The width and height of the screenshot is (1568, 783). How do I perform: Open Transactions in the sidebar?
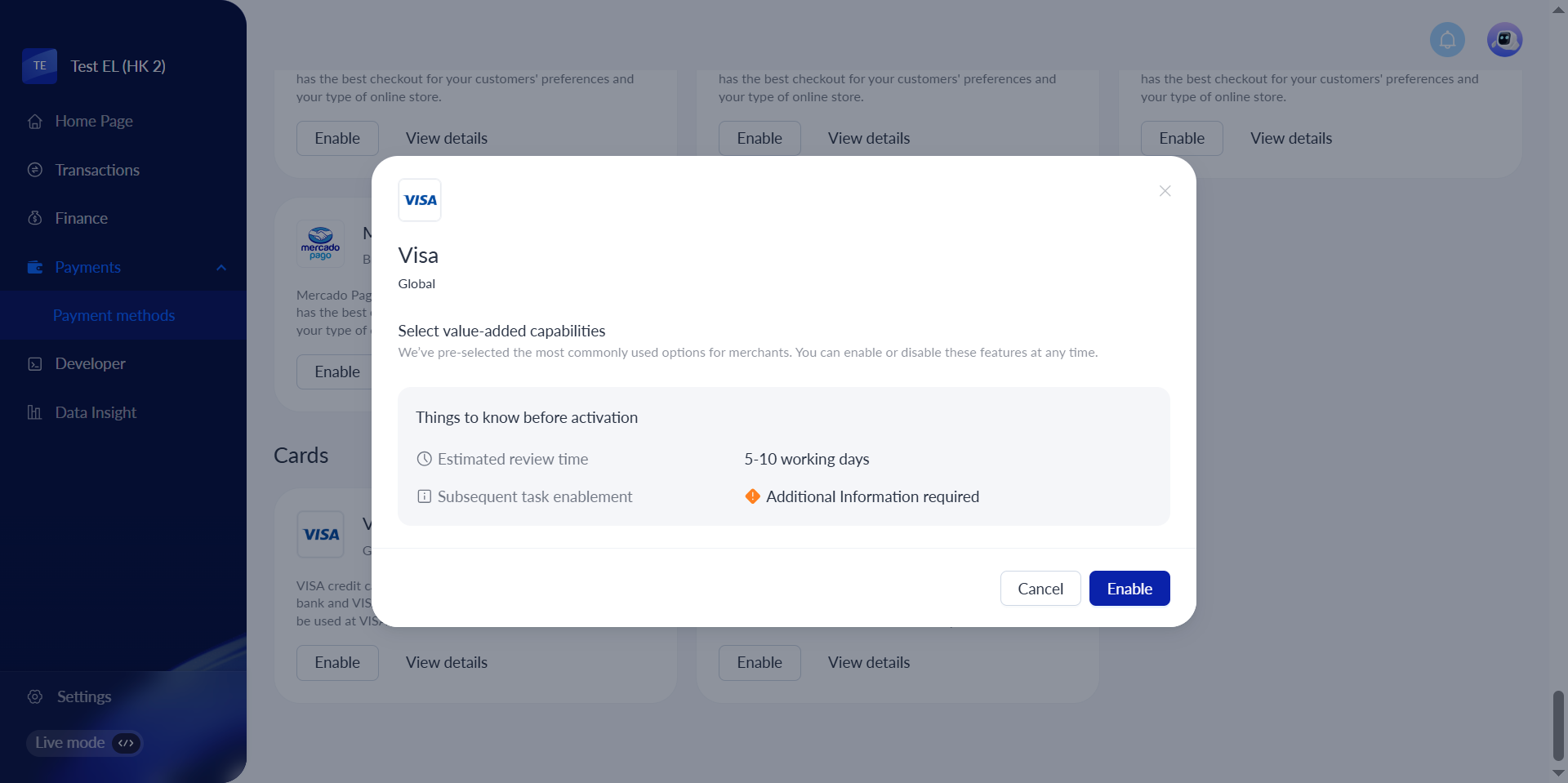(97, 170)
